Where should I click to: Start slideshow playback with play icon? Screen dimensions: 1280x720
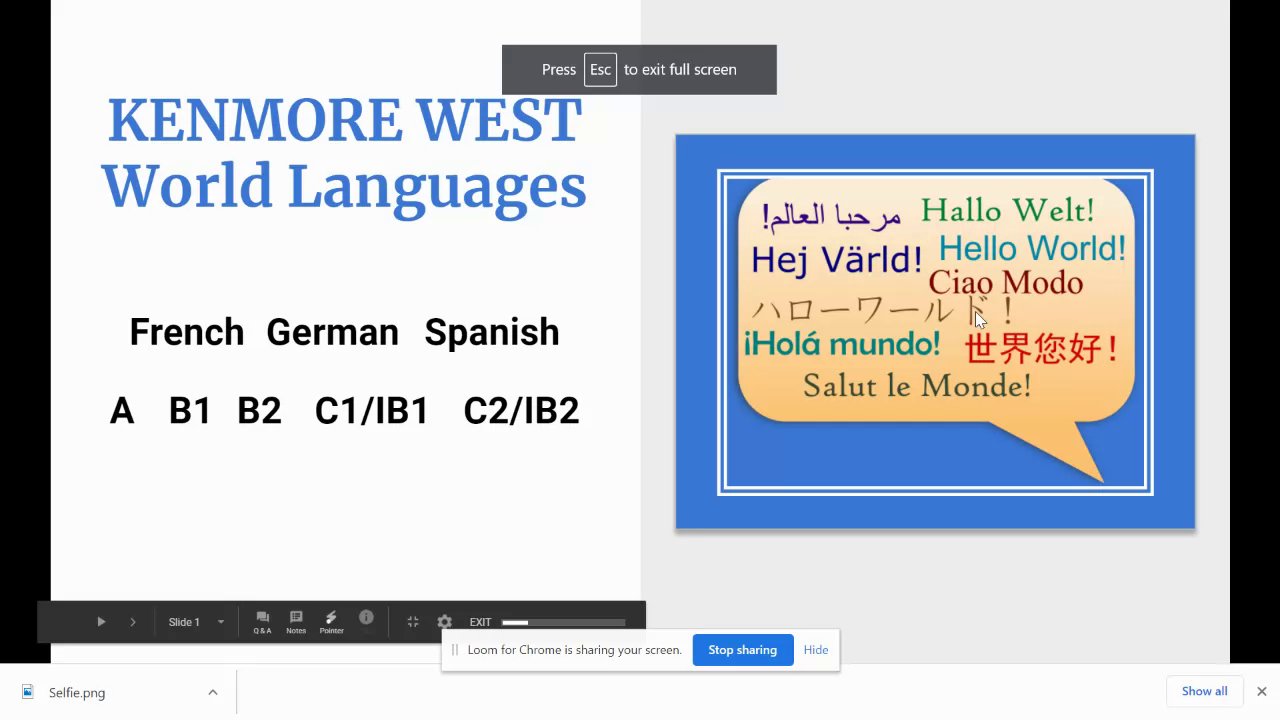point(101,622)
